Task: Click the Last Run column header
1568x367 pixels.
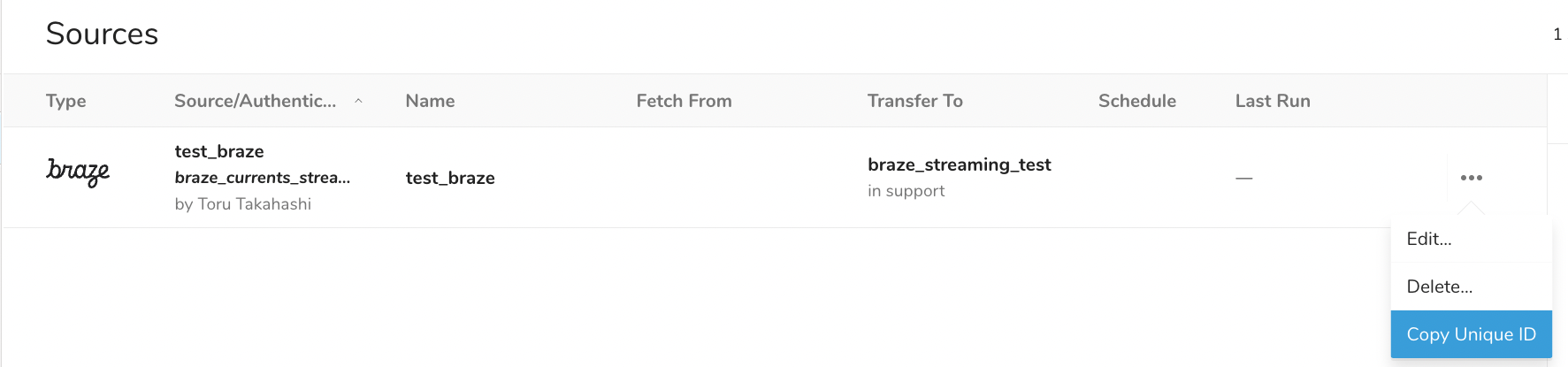Action: click(x=1272, y=101)
